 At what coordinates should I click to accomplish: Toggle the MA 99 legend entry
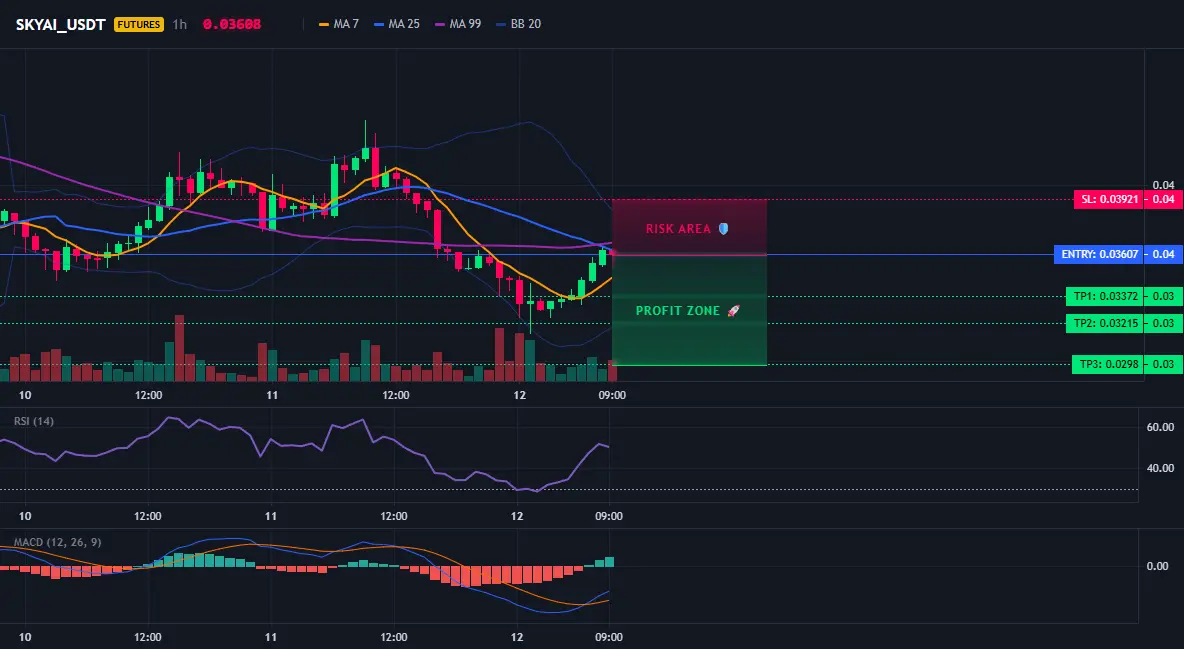coord(458,24)
